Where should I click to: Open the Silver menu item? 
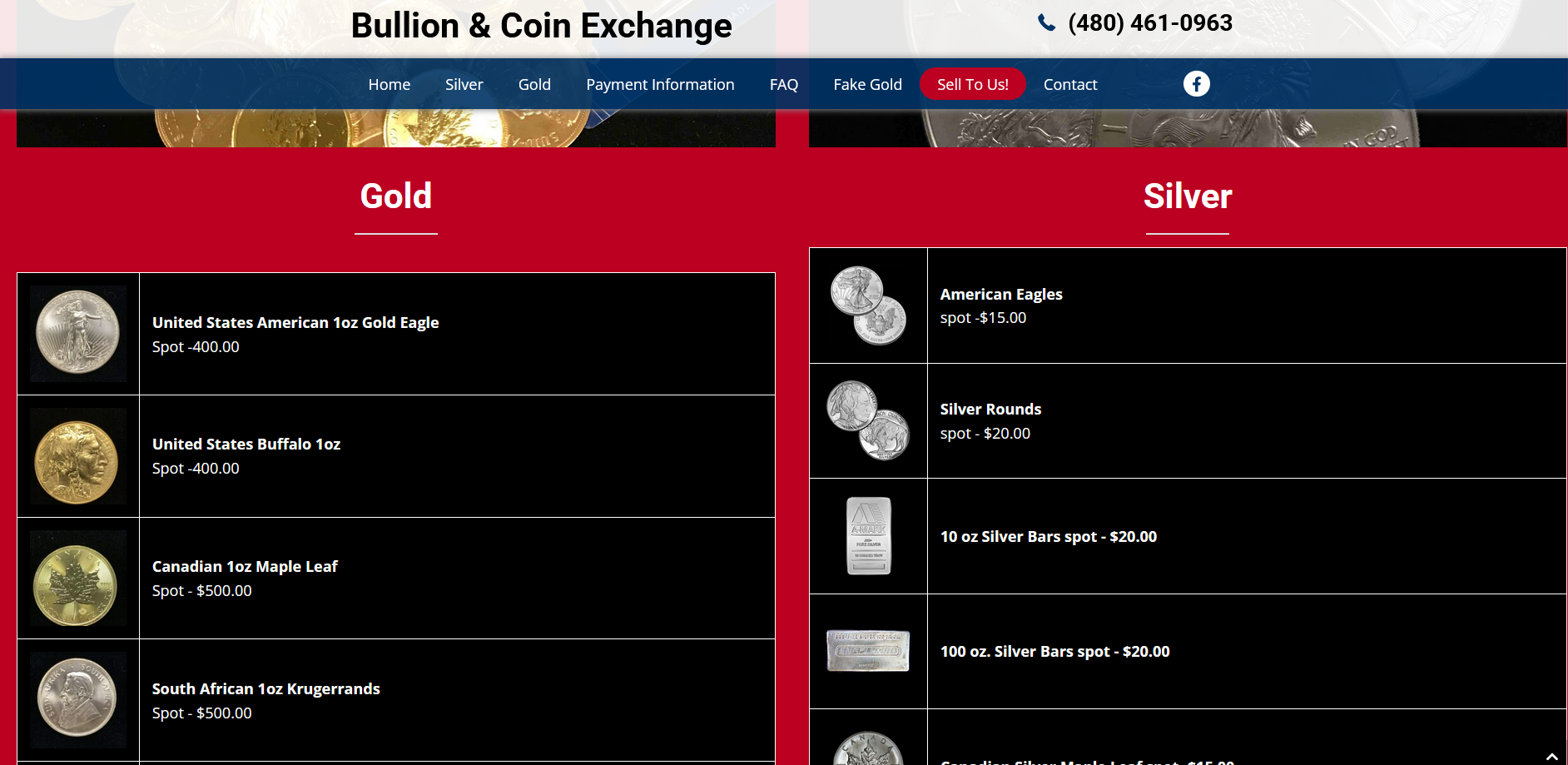pos(464,84)
